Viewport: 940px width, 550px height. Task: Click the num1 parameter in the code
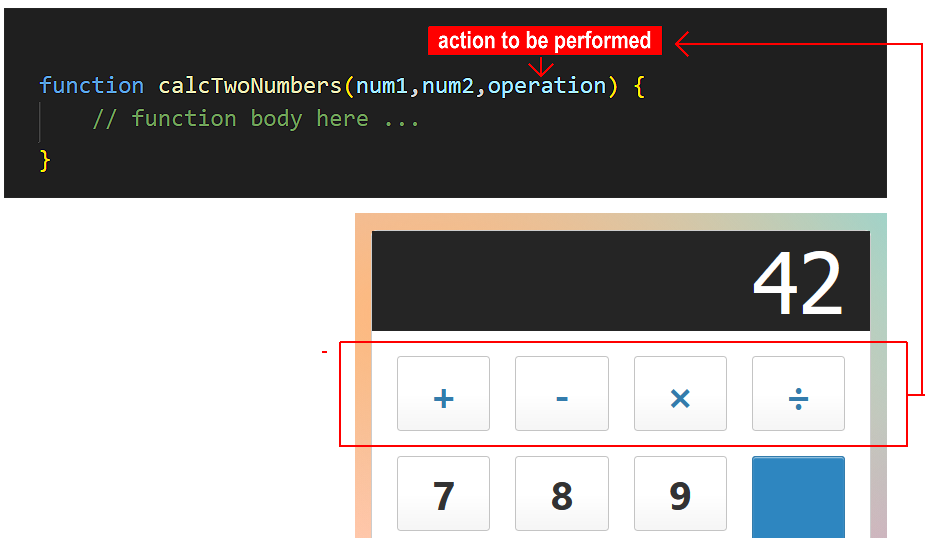tap(382, 86)
